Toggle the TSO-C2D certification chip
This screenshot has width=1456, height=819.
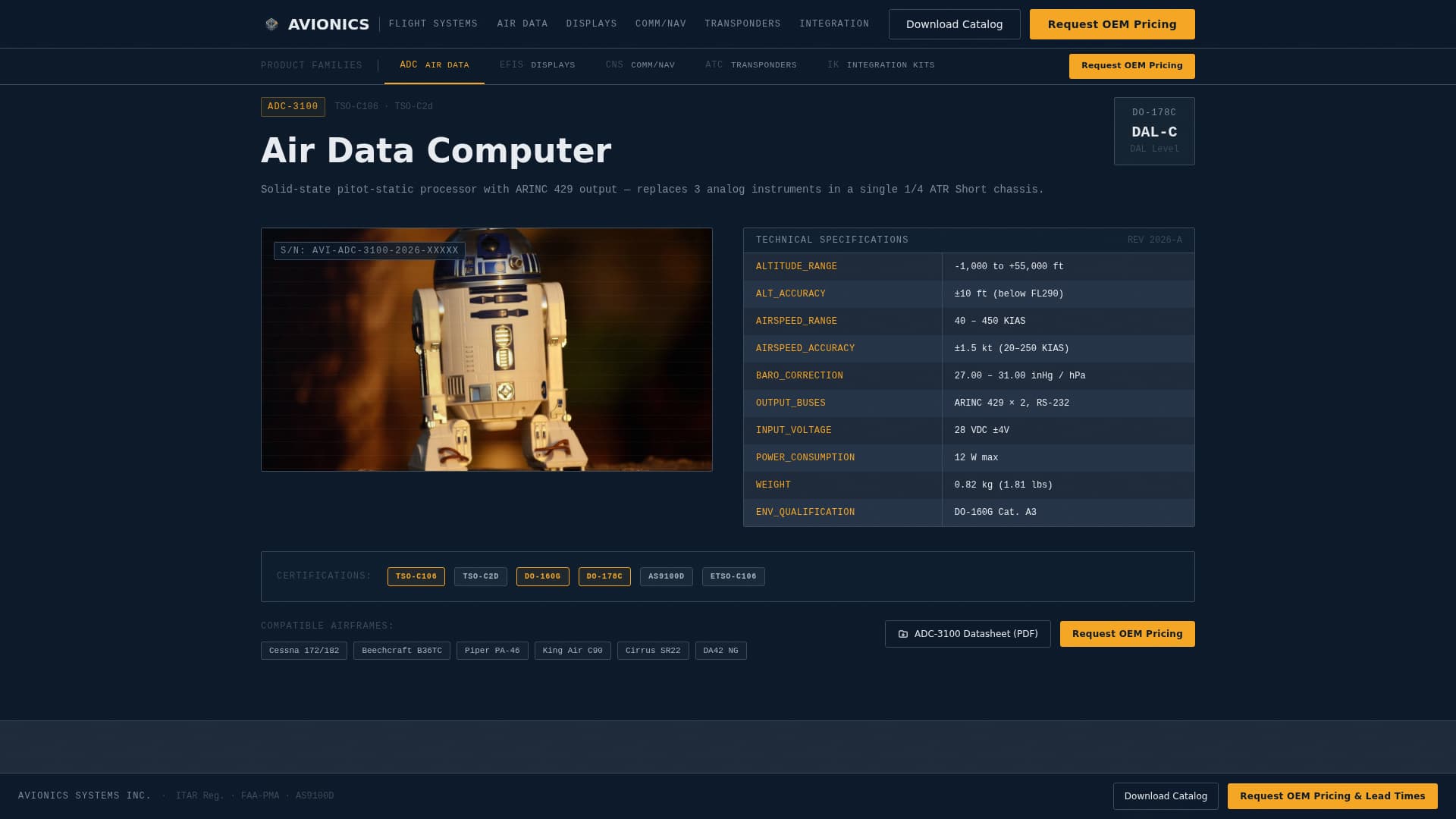[480, 576]
